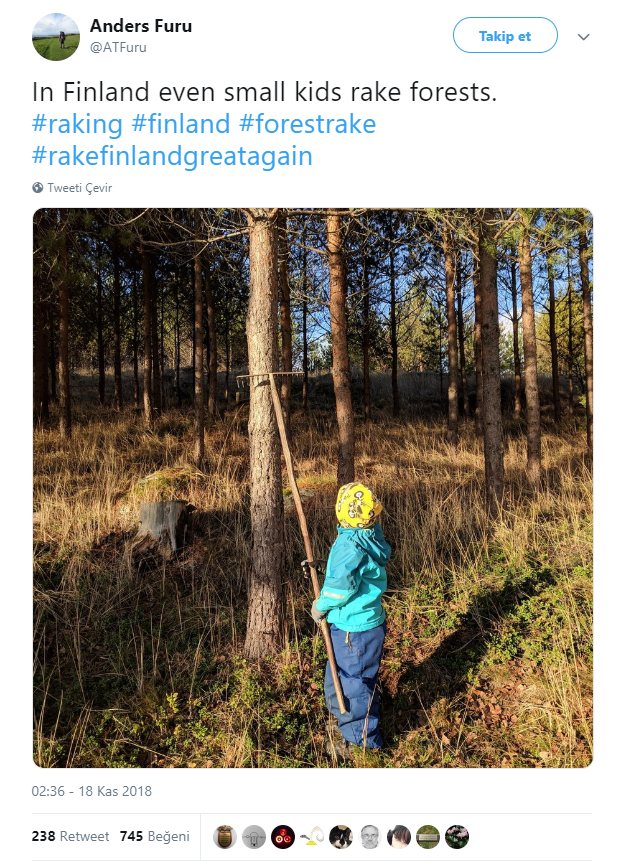This screenshot has height=864, width=619.
Task: Open the pink flowers liker avatar
Action: tap(456, 836)
